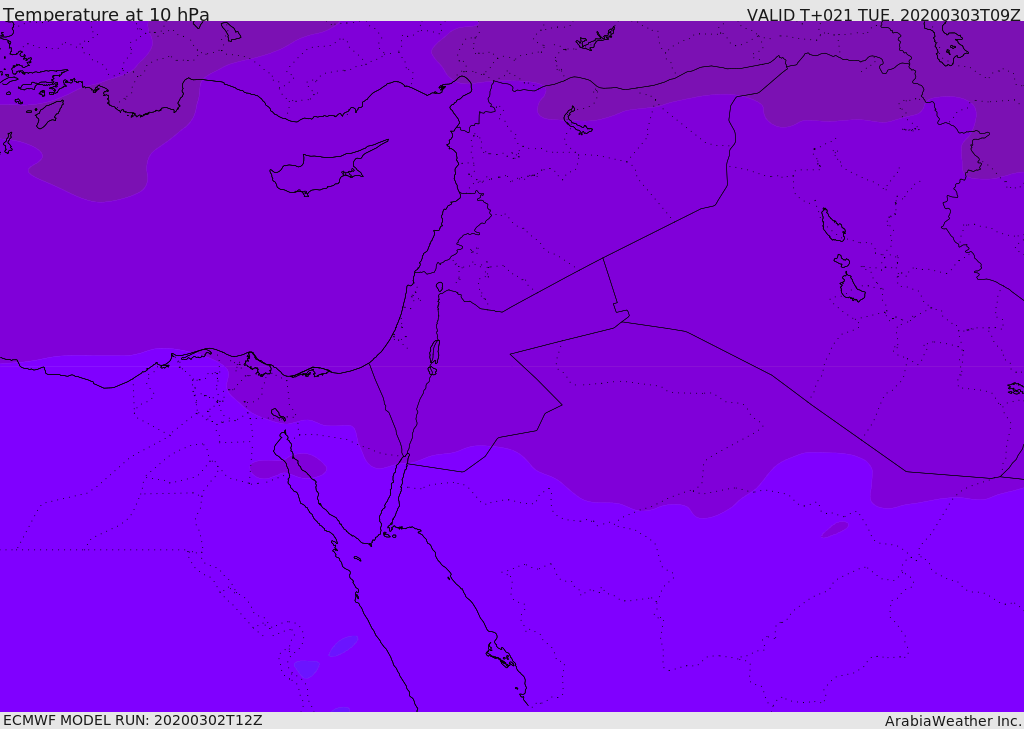The image size is (1024, 729).
Task: Click the 'VALID T+021 TUE. 20200303T09Z' label
Action: (x=884, y=14)
